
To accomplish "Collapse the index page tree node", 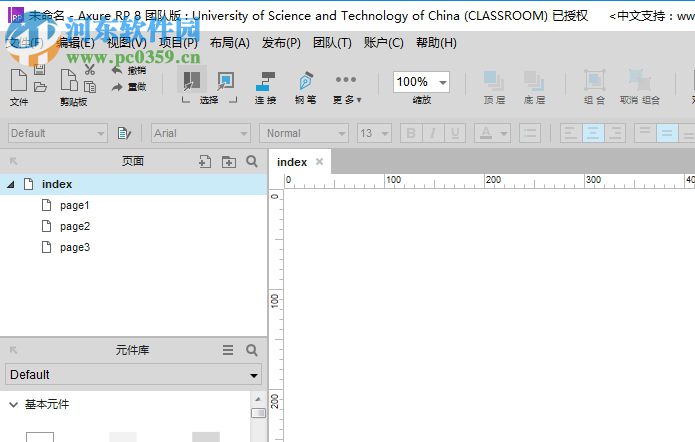I will [11, 184].
